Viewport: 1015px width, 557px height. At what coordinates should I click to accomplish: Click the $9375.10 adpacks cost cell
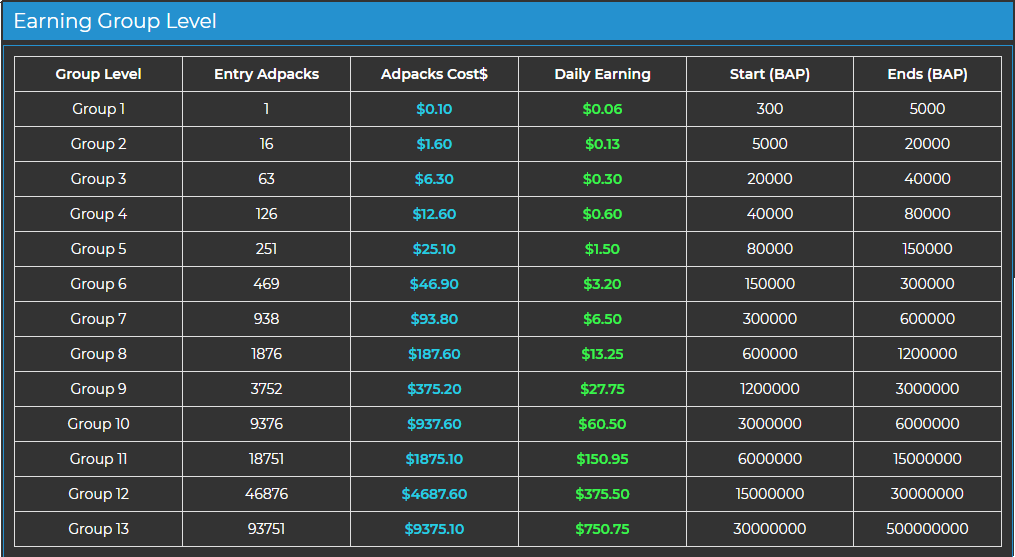pyautogui.click(x=434, y=529)
